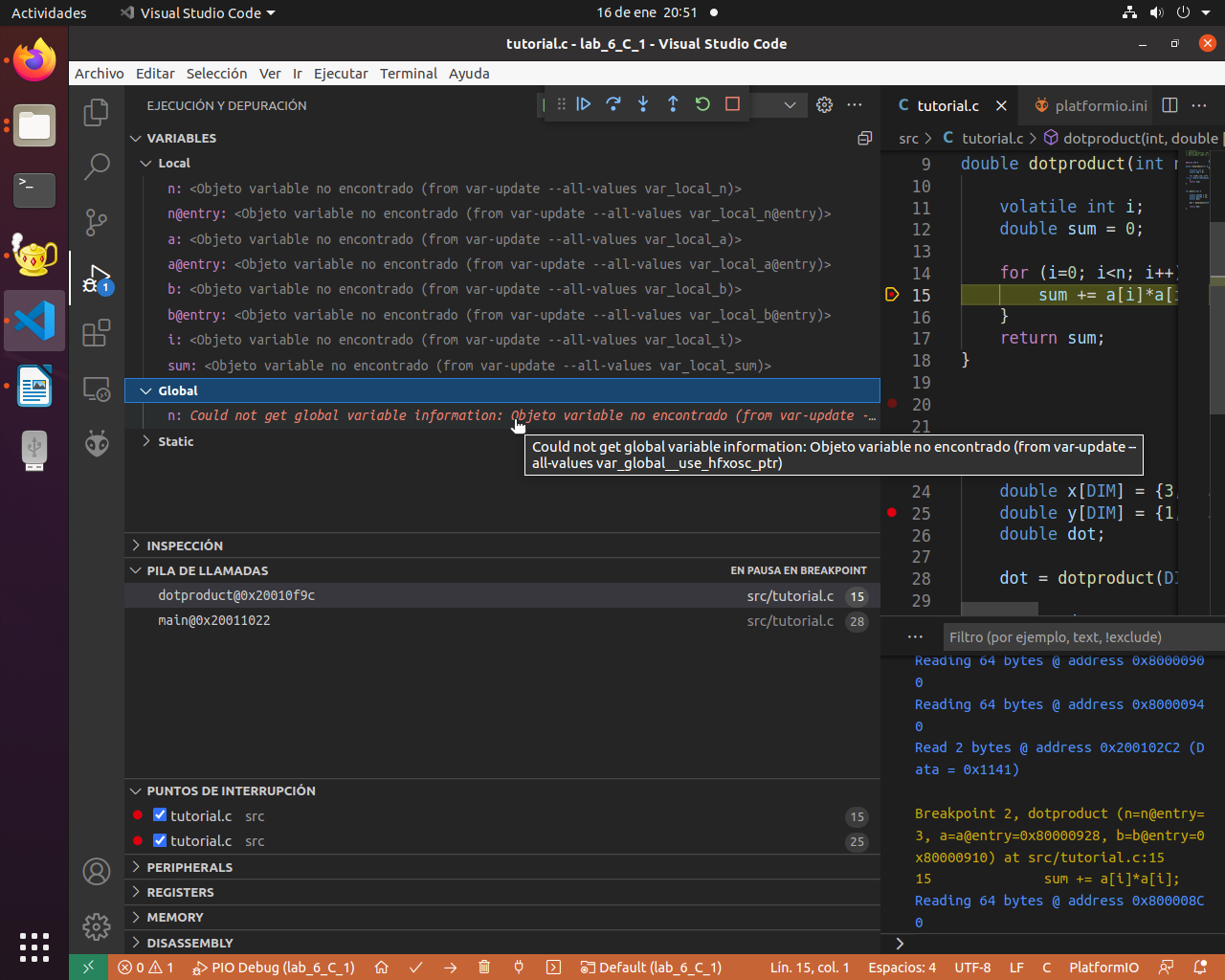Screen dimensions: 1225x980
Task: Open PlatformIO Home from the status bar
Action: pyautogui.click(x=381, y=968)
